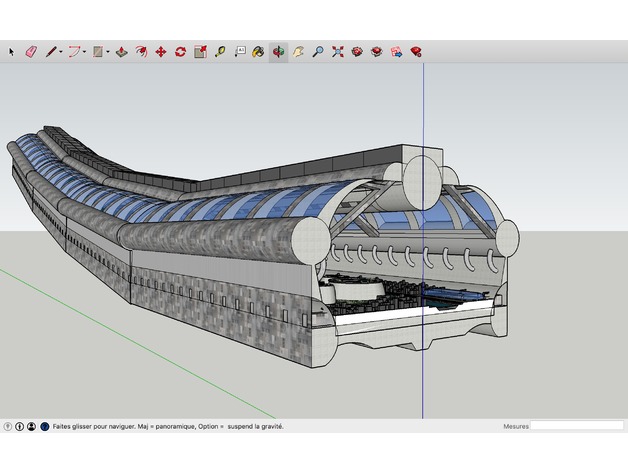Screen dimensions: 628x472
Task: Activate the Rotate tool
Action: (x=180, y=51)
